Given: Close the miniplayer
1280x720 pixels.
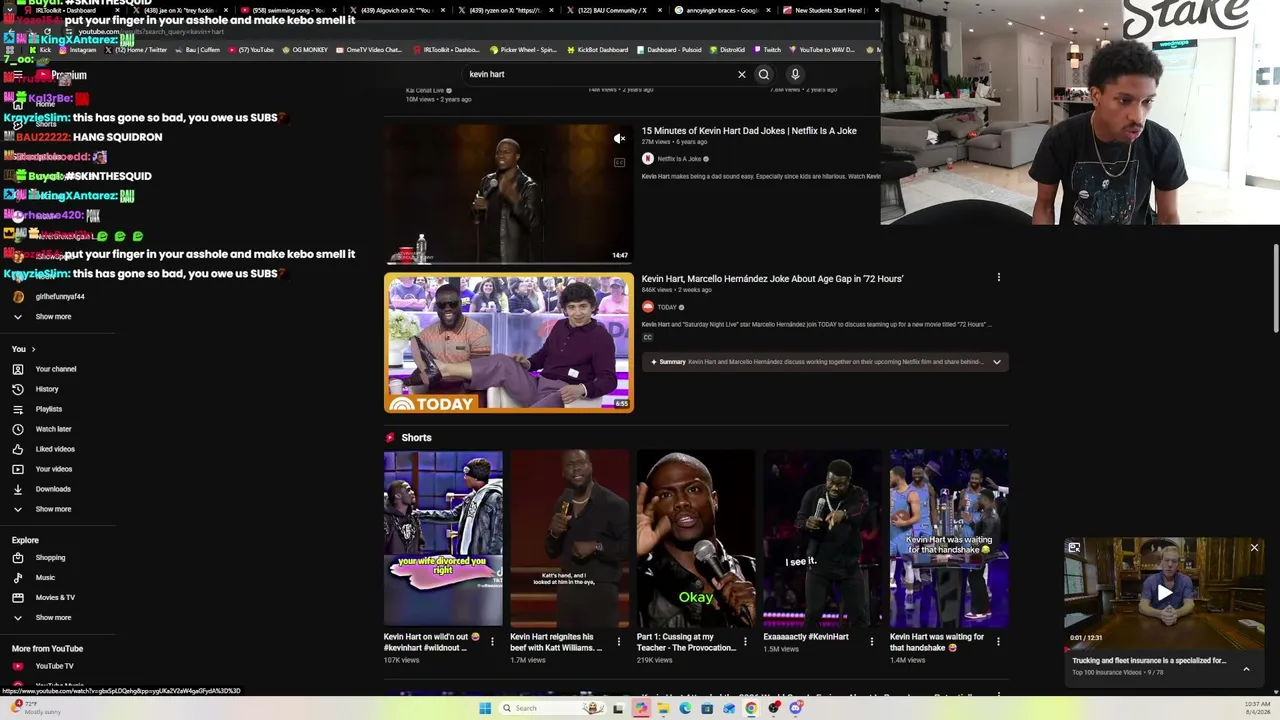Looking at the screenshot, I should tap(1254, 548).
